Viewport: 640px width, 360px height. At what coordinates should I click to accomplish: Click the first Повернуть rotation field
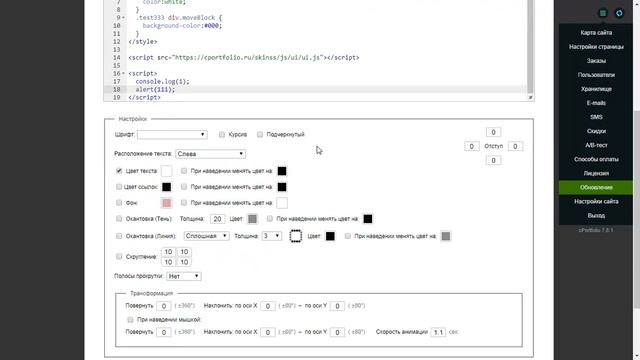click(x=164, y=306)
